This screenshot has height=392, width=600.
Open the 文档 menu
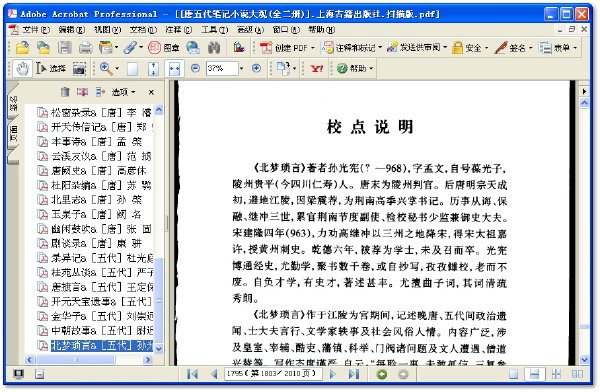pyautogui.click(x=143, y=29)
